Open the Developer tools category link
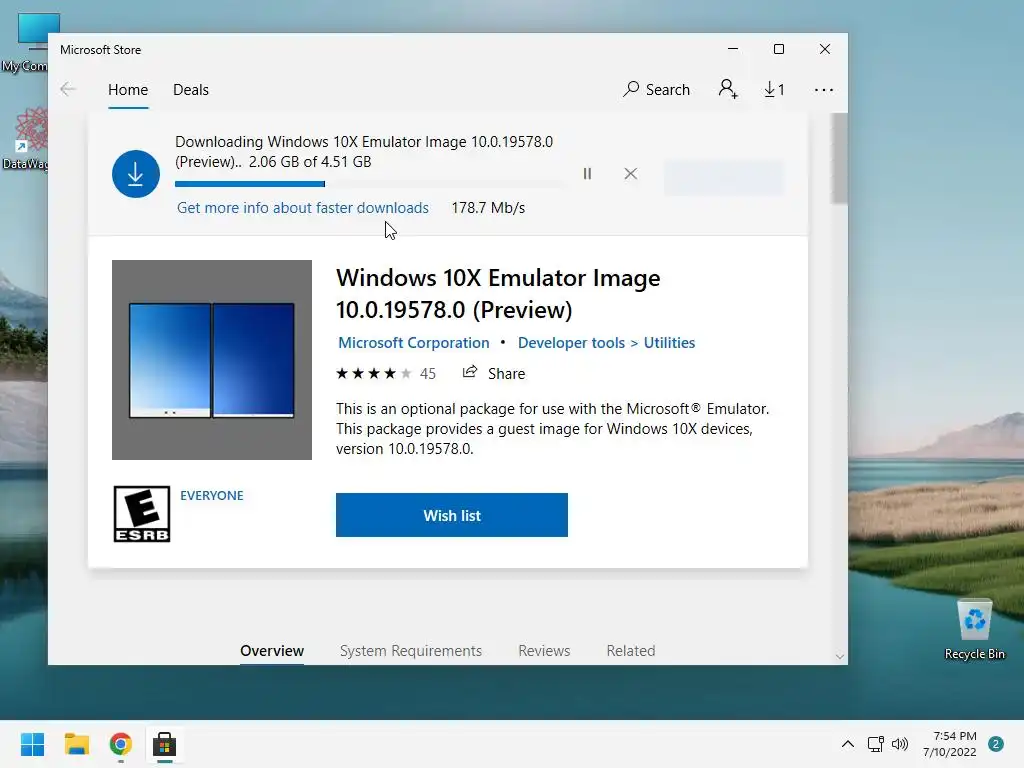Viewport: 1024px width, 768px height. point(571,343)
